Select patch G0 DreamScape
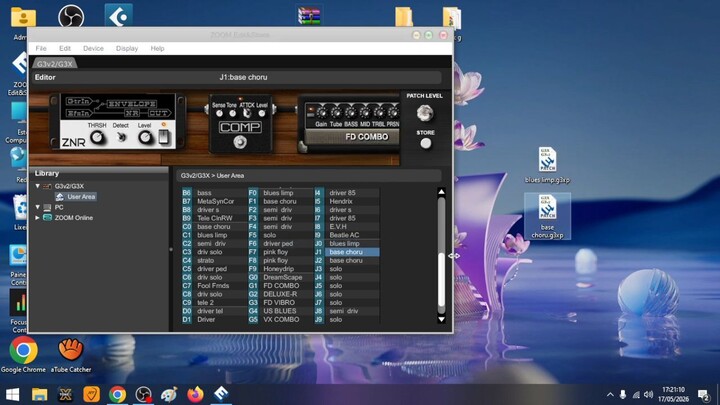 point(281,277)
